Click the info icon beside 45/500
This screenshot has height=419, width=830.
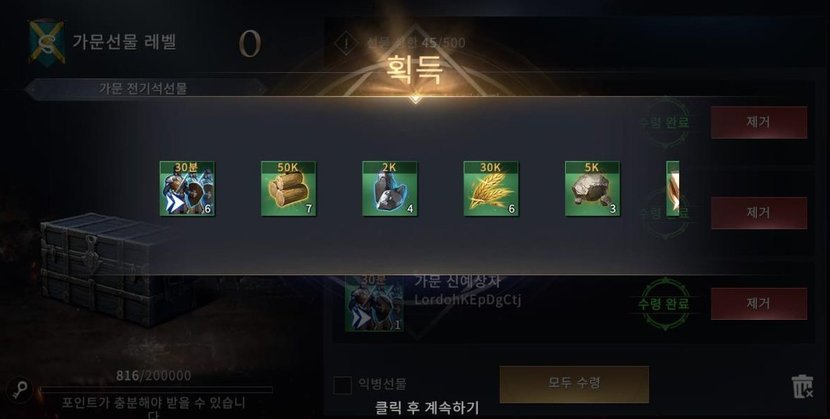click(x=347, y=43)
